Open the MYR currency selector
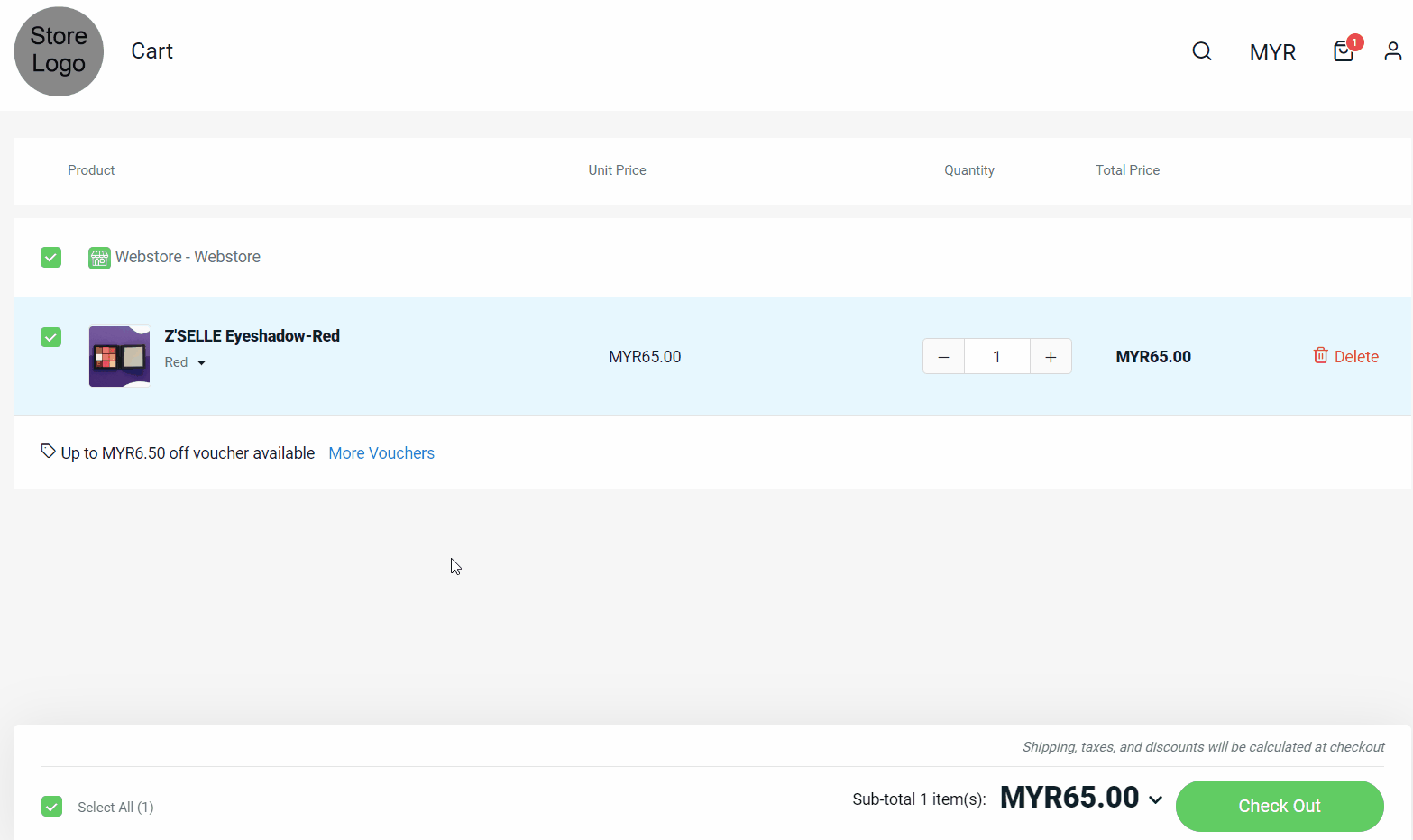 pos(1272,52)
